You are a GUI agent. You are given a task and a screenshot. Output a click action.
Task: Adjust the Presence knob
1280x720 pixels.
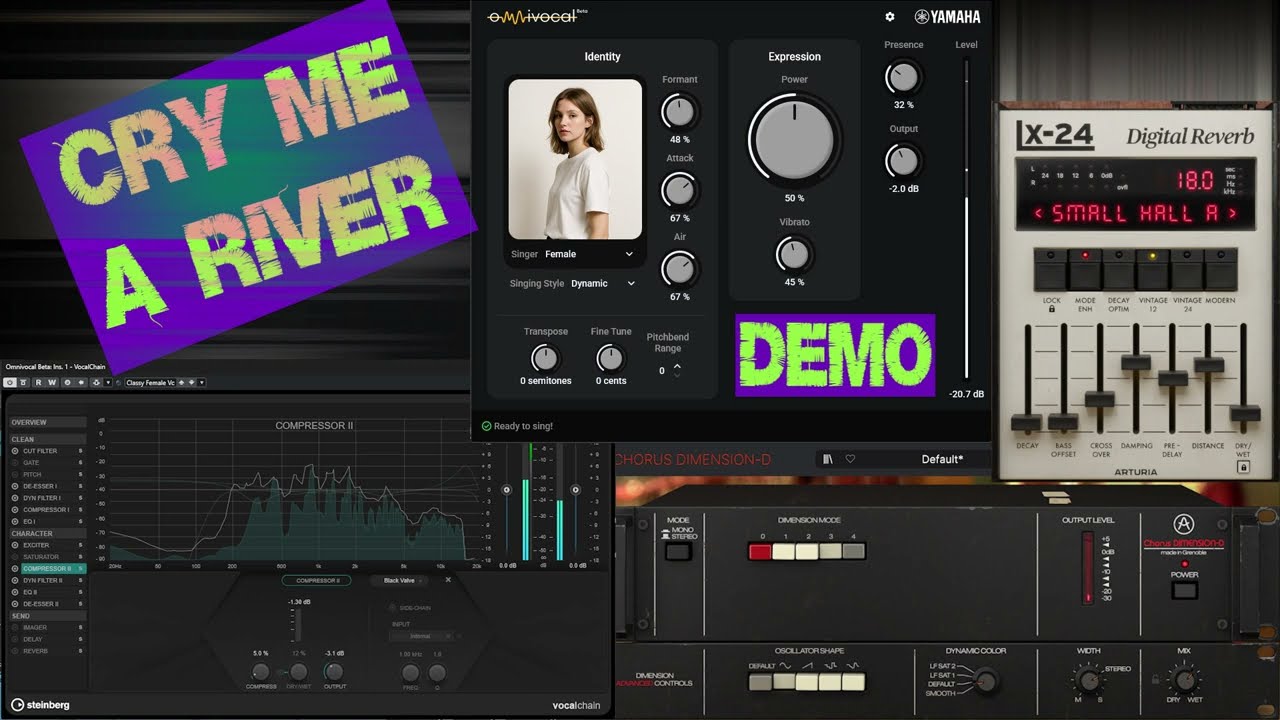pos(903,77)
